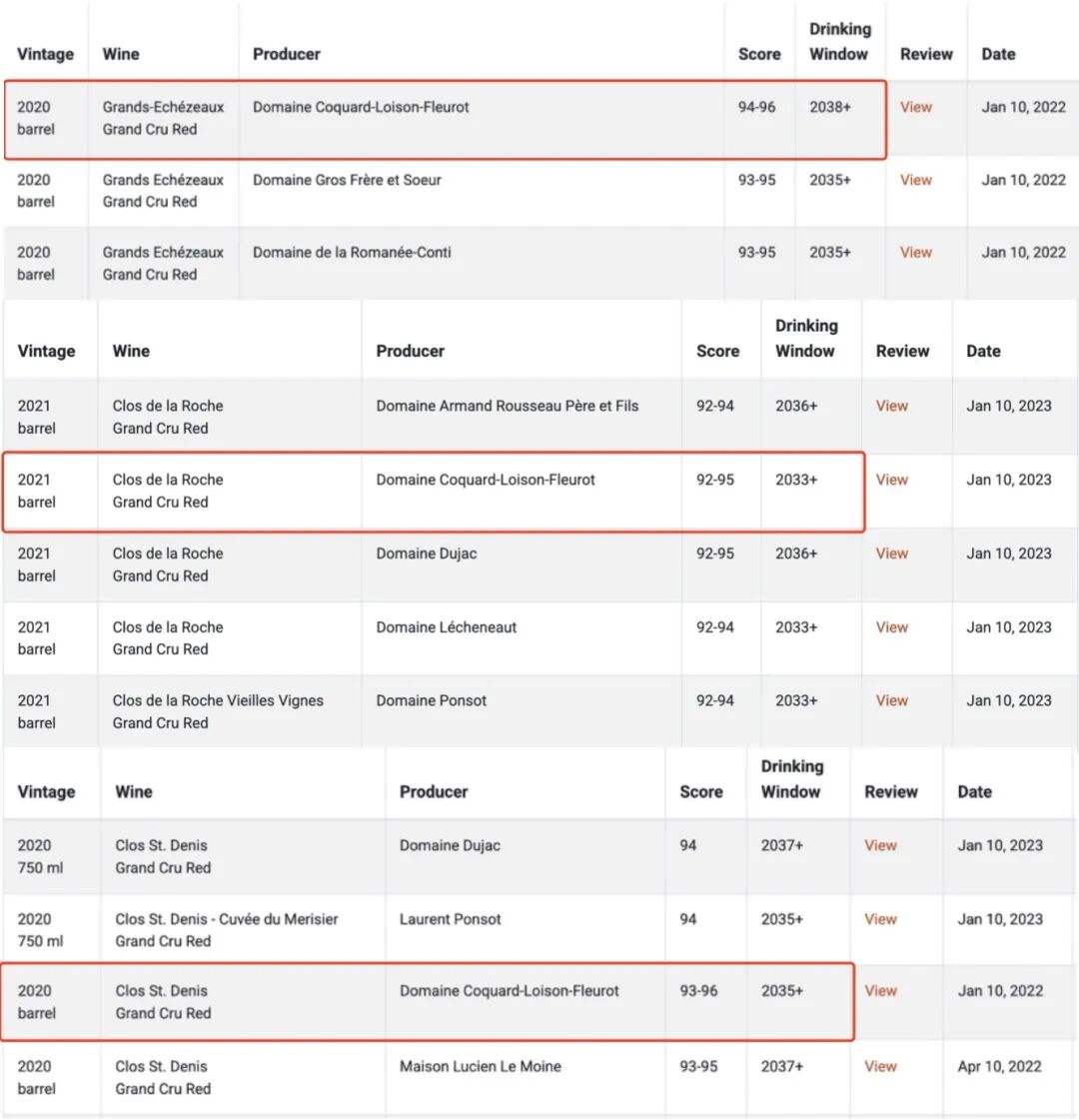View Domaine Dujac Clos St. Denis review
1079x1120 pixels.
click(880, 845)
